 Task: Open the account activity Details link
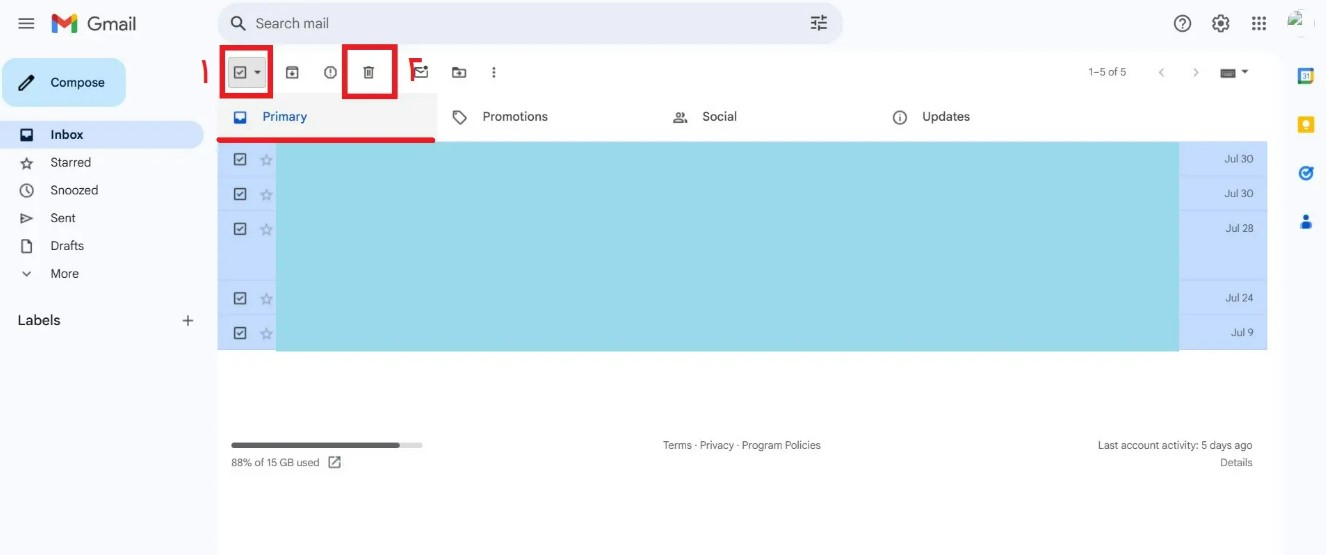pos(1235,462)
